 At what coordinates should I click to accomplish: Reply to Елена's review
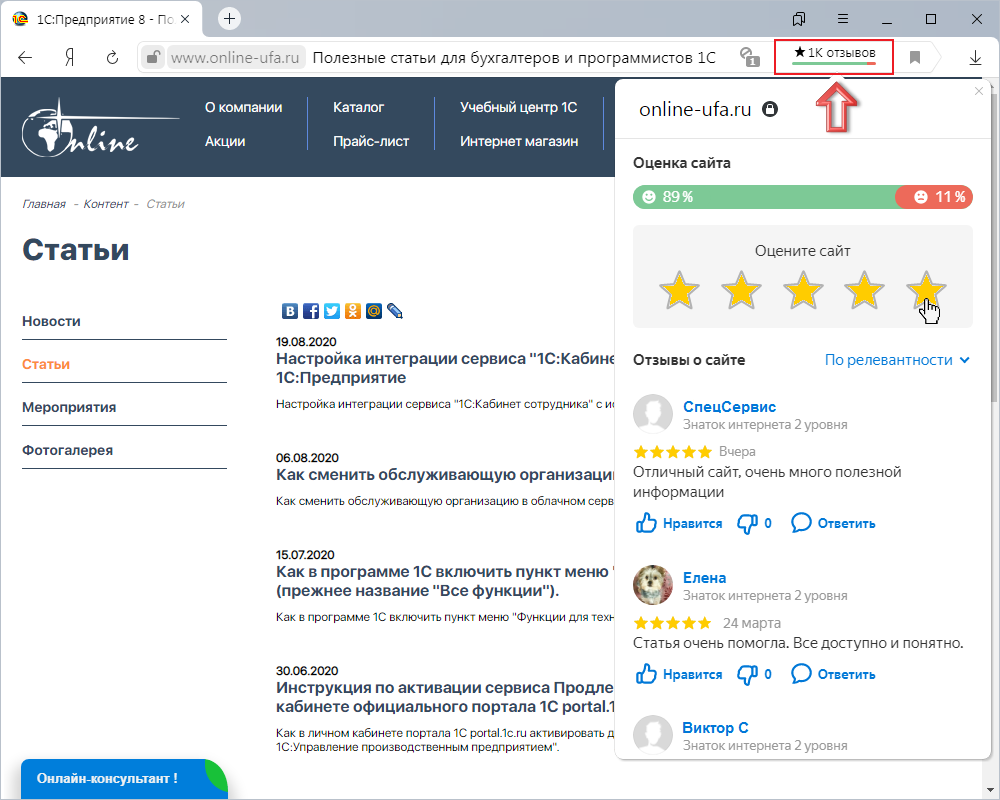[833, 674]
